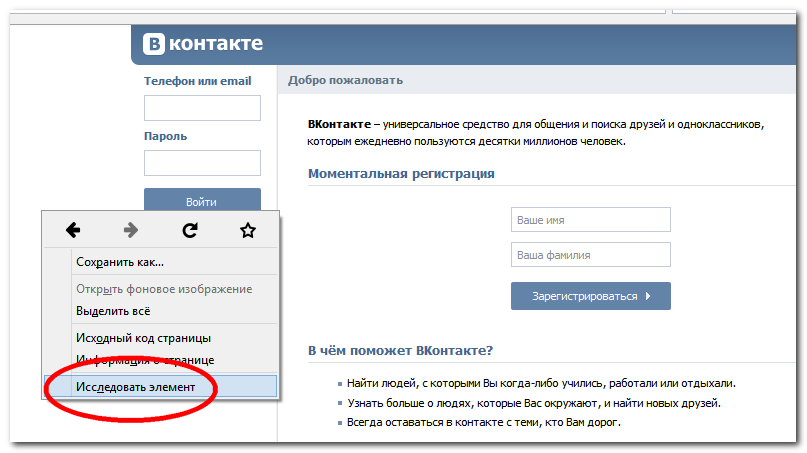Viewport: 807px width, 453px height.
Task: Click the reload icon in context menu
Action: pos(190,230)
